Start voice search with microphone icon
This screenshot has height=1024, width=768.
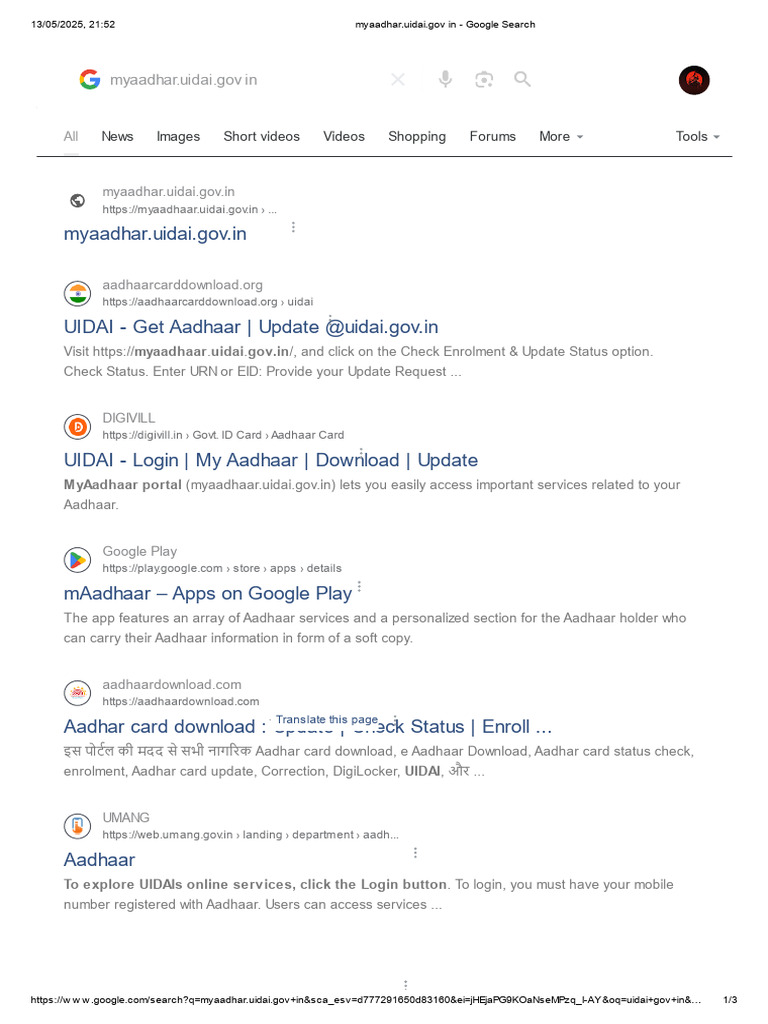[445, 80]
